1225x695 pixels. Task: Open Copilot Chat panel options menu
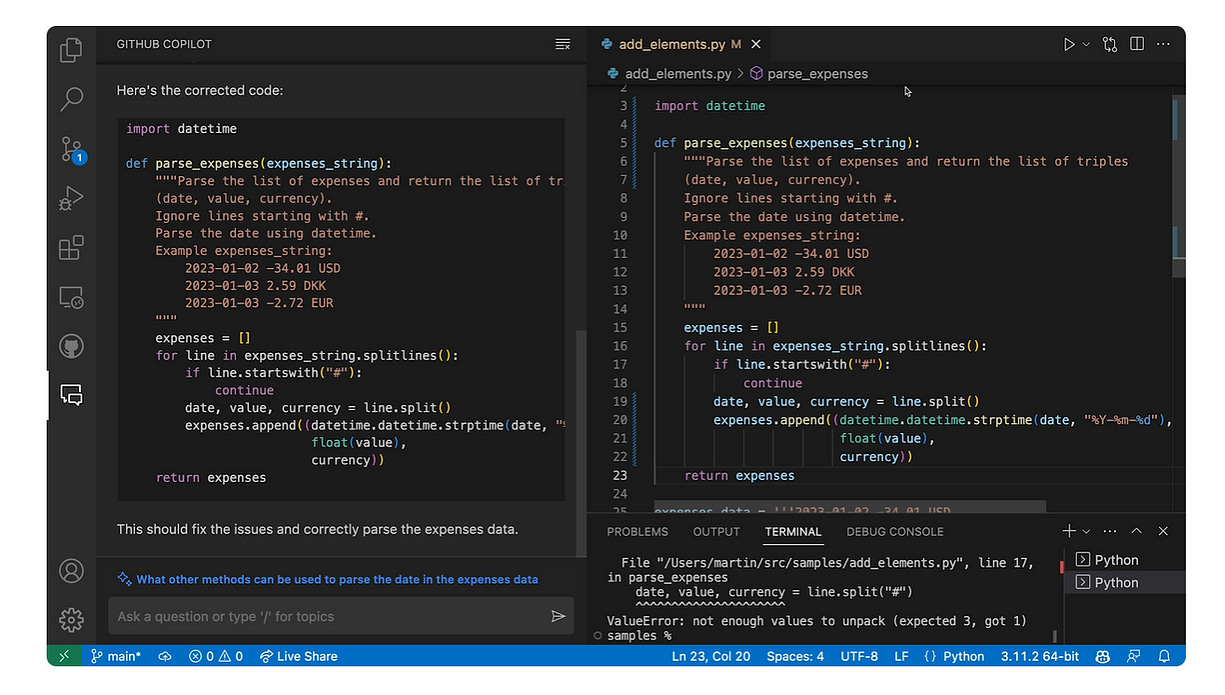point(562,44)
